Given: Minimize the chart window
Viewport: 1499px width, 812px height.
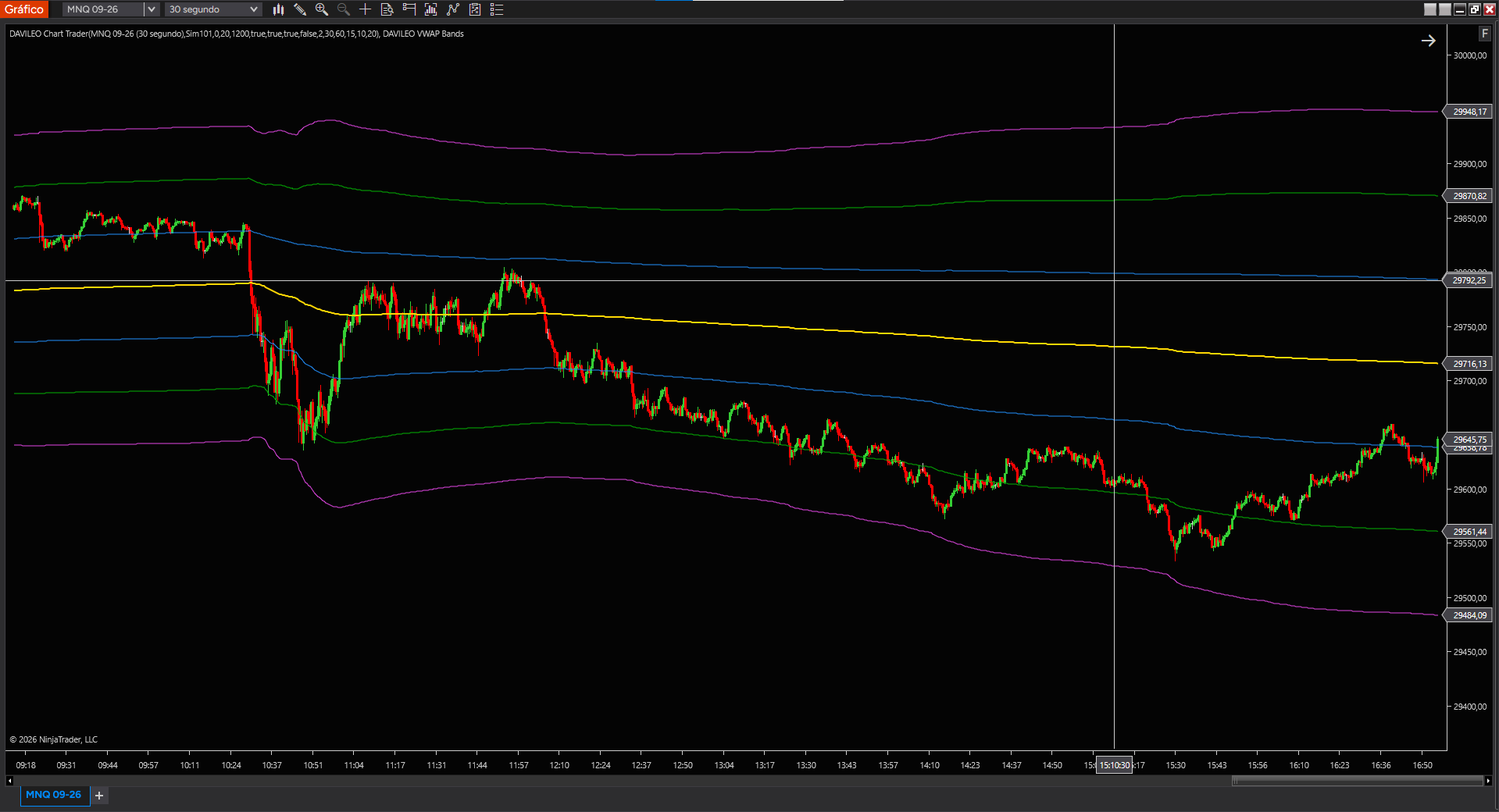Looking at the screenshot, I should tap(1459, 9).
